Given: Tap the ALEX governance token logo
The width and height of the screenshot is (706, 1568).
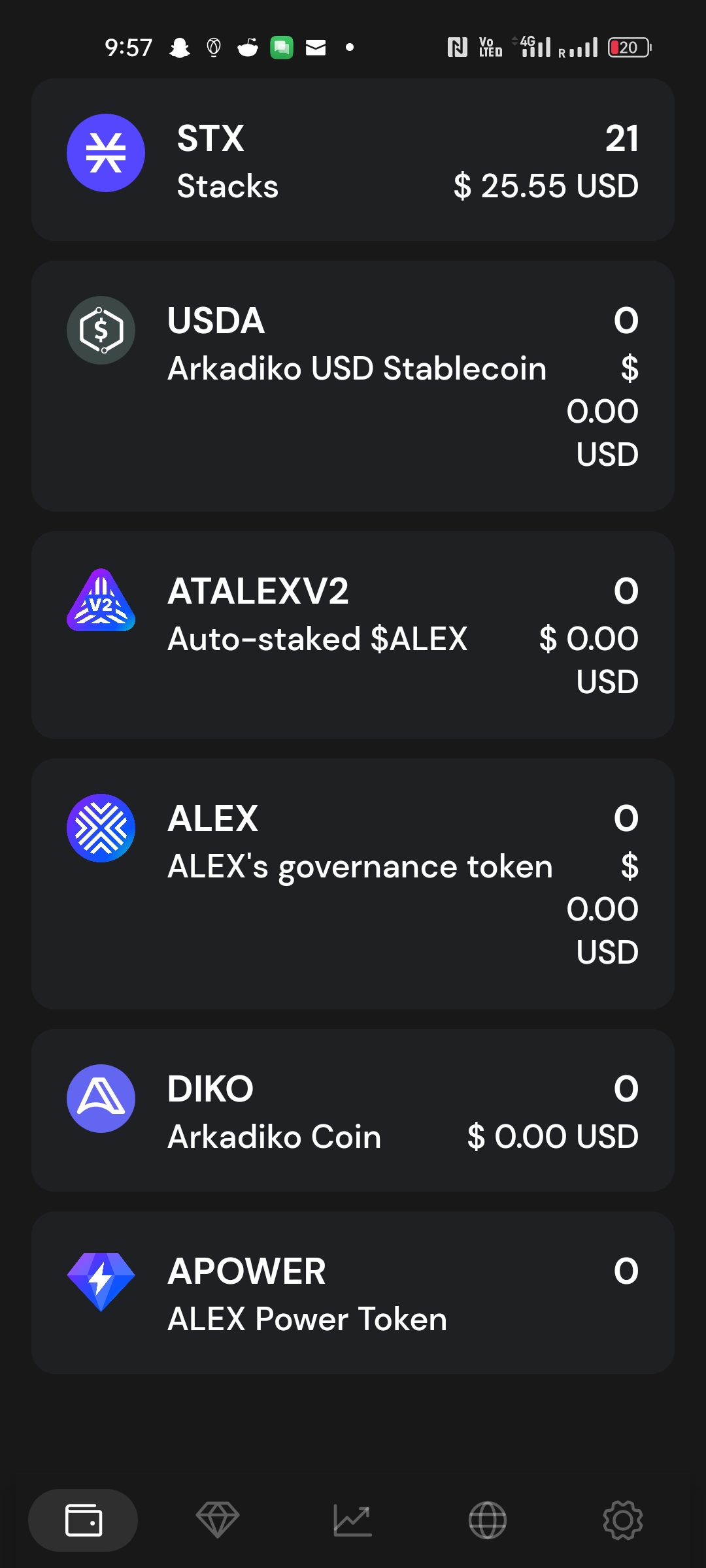Looking at the screenshot, I should point(101,828).
